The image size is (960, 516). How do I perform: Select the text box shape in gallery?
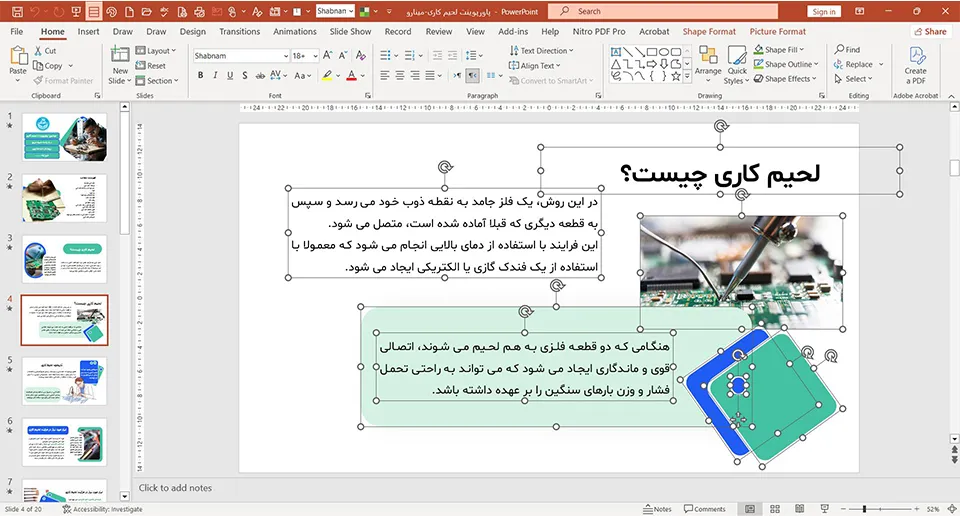[x=616, y=52]
